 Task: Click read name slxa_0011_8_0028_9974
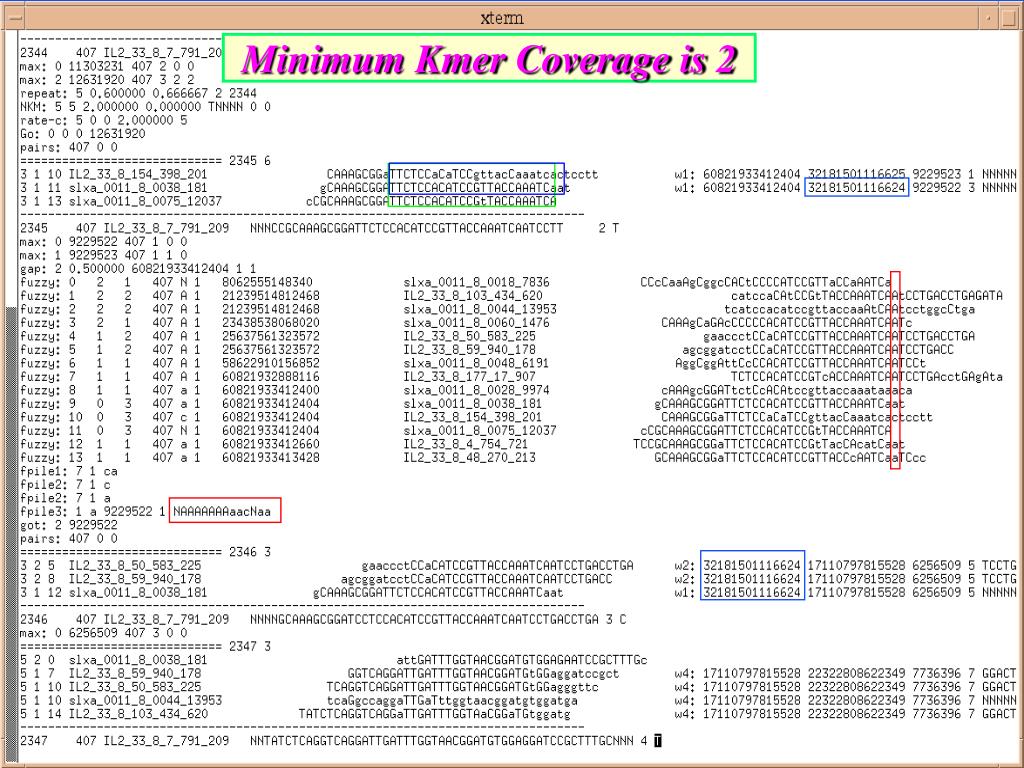(477, 391)
